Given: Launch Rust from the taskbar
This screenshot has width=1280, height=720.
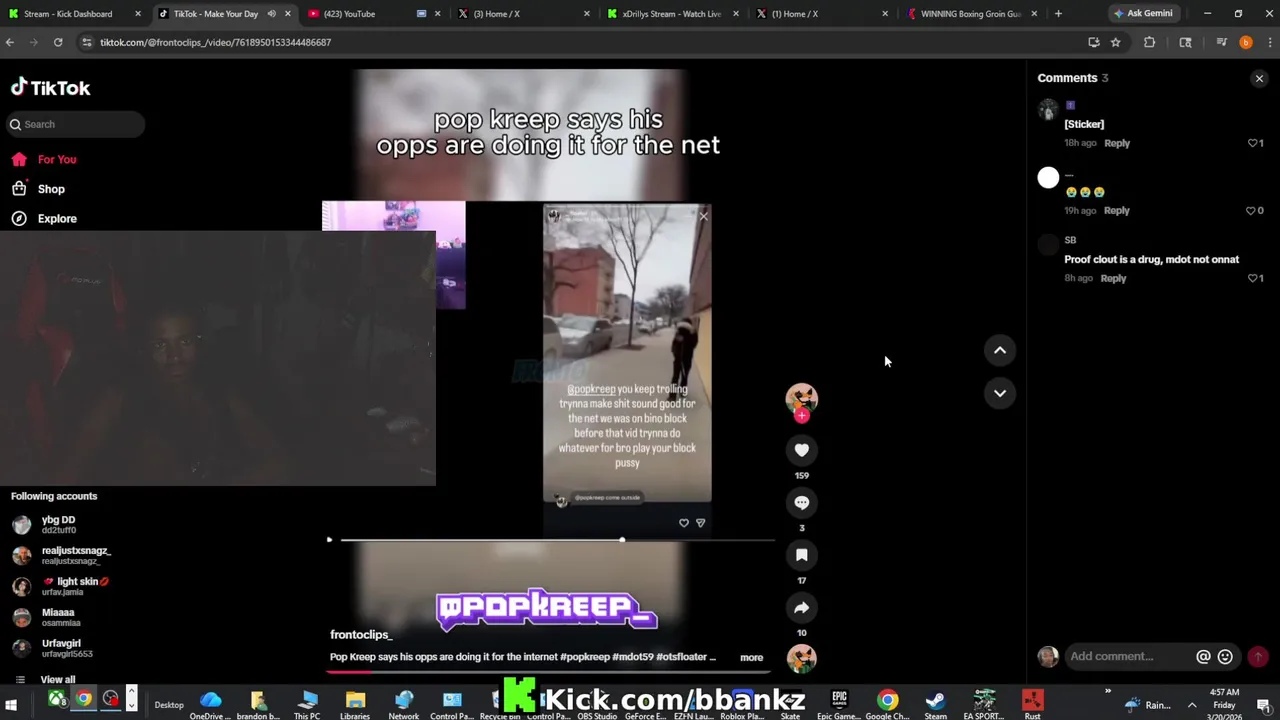Looking at the screenshot, I should [1032, 704].
